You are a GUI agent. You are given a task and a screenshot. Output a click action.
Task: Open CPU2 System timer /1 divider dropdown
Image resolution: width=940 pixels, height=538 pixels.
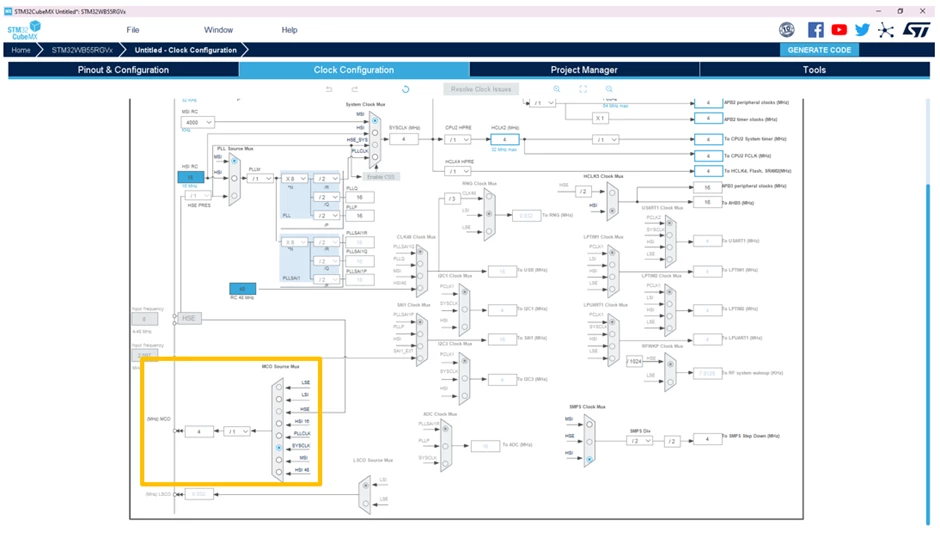coord(605,139)
